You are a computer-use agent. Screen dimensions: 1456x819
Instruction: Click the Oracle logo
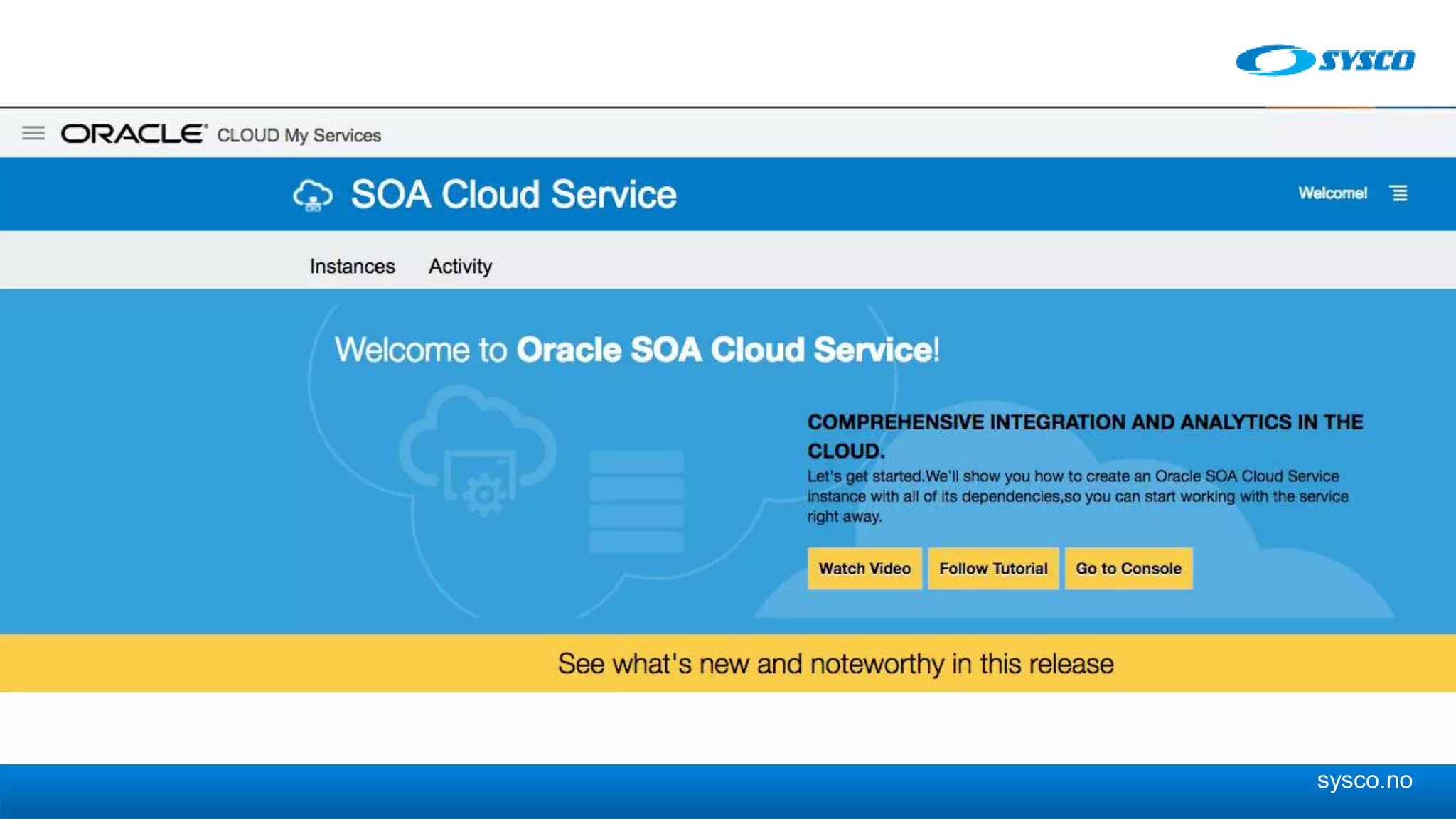(134, 134)
